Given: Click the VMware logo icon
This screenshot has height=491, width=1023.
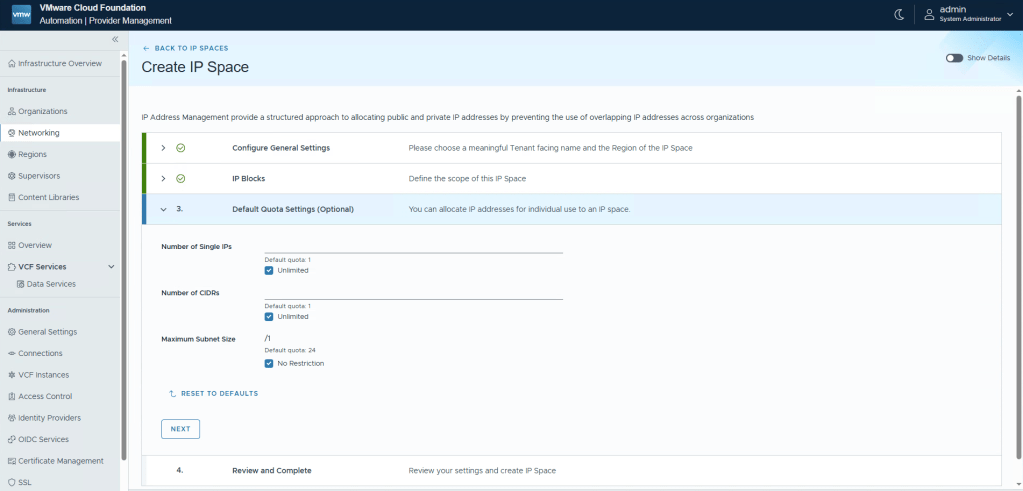Looking at the screenshot, I should pyautogui.click(x=21, y=14).
